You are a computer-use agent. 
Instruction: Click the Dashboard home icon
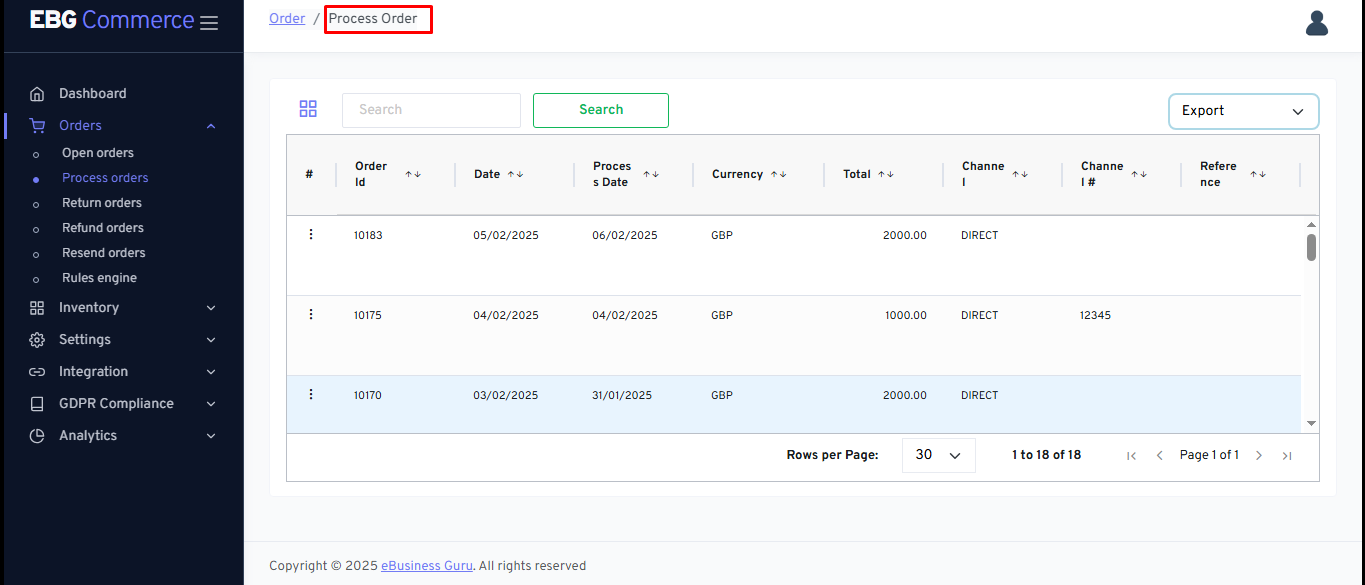pyautogui.click(x=37, y=92)
